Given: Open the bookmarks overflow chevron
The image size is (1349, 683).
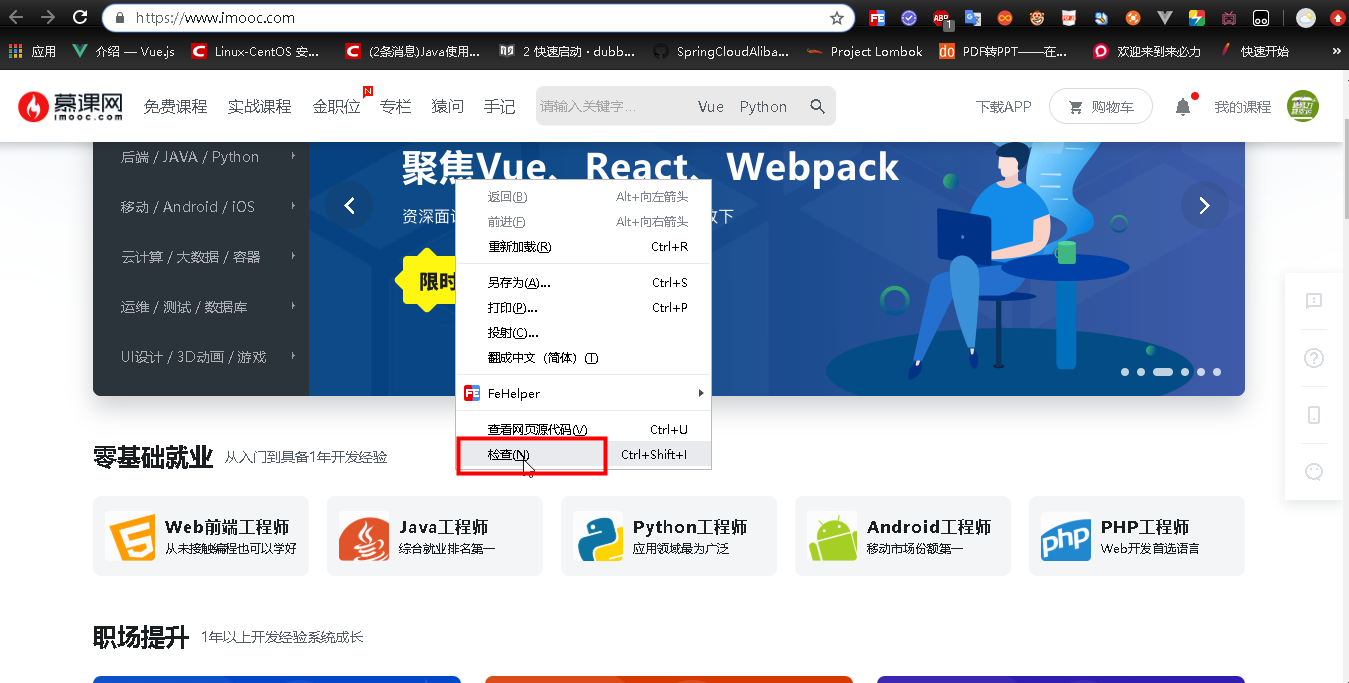Looking at the screenshot, I should 1338,51.
